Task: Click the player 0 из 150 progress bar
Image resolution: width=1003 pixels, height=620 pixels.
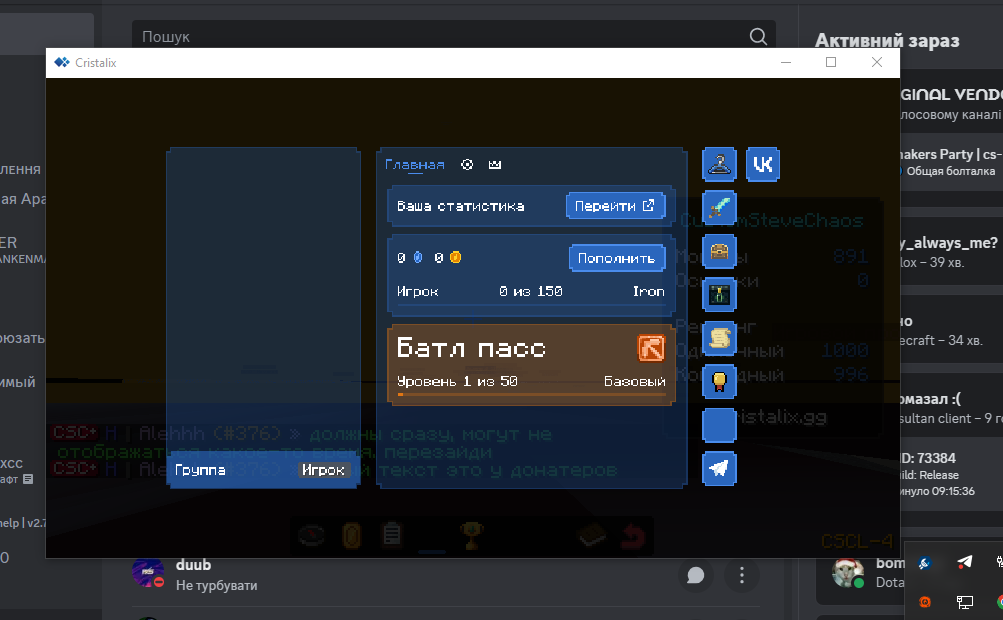Action: point(531,305)
